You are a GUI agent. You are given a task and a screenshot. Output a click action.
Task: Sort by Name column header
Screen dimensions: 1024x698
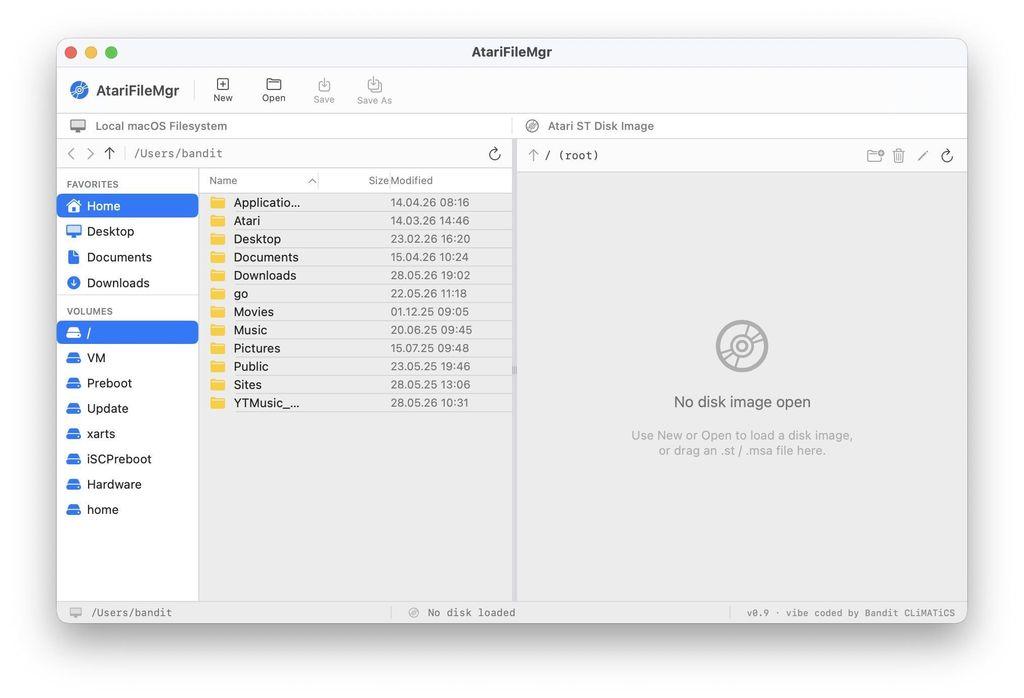pos(260,180)
